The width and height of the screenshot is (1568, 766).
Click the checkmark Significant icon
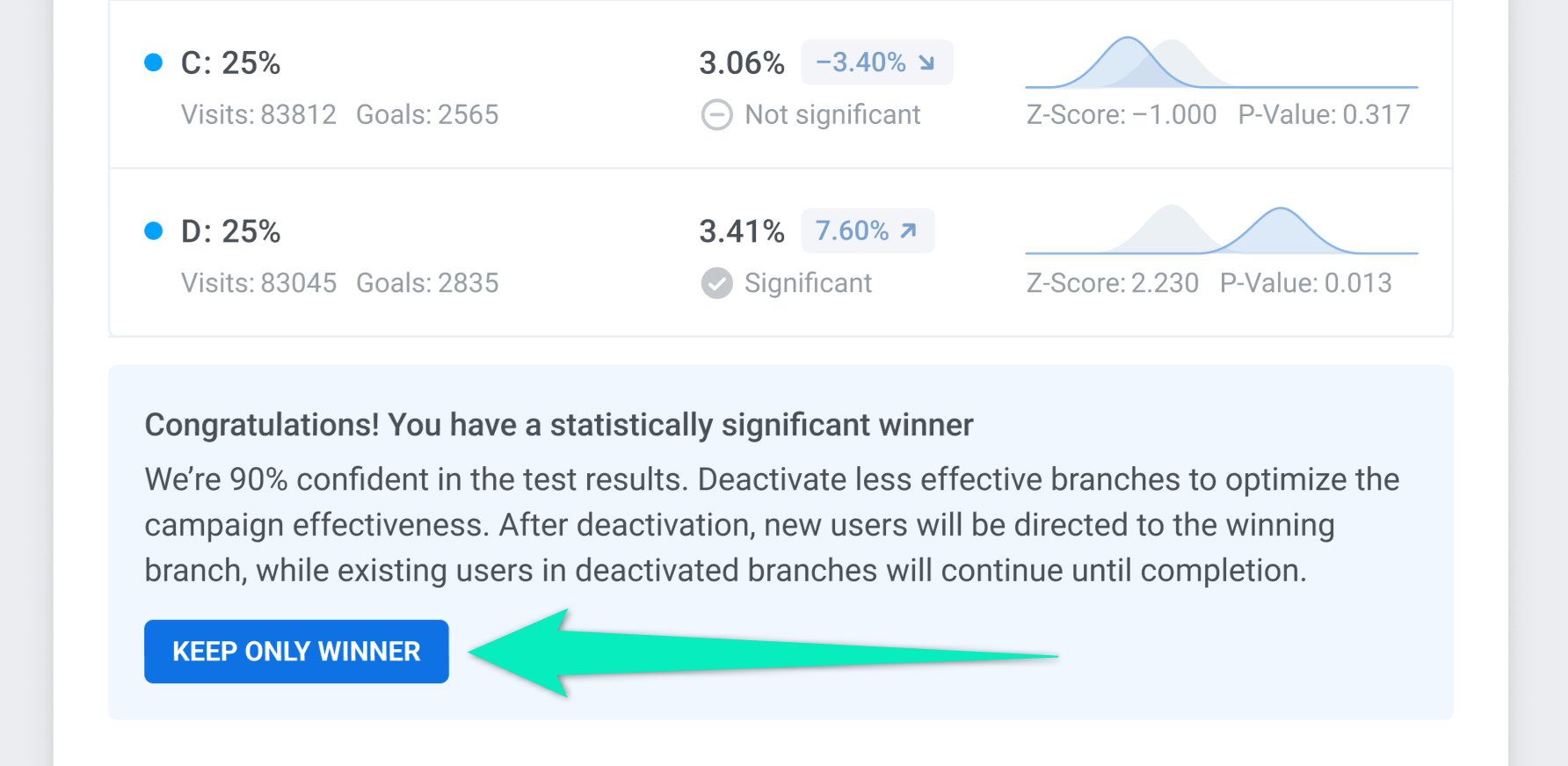716,283
